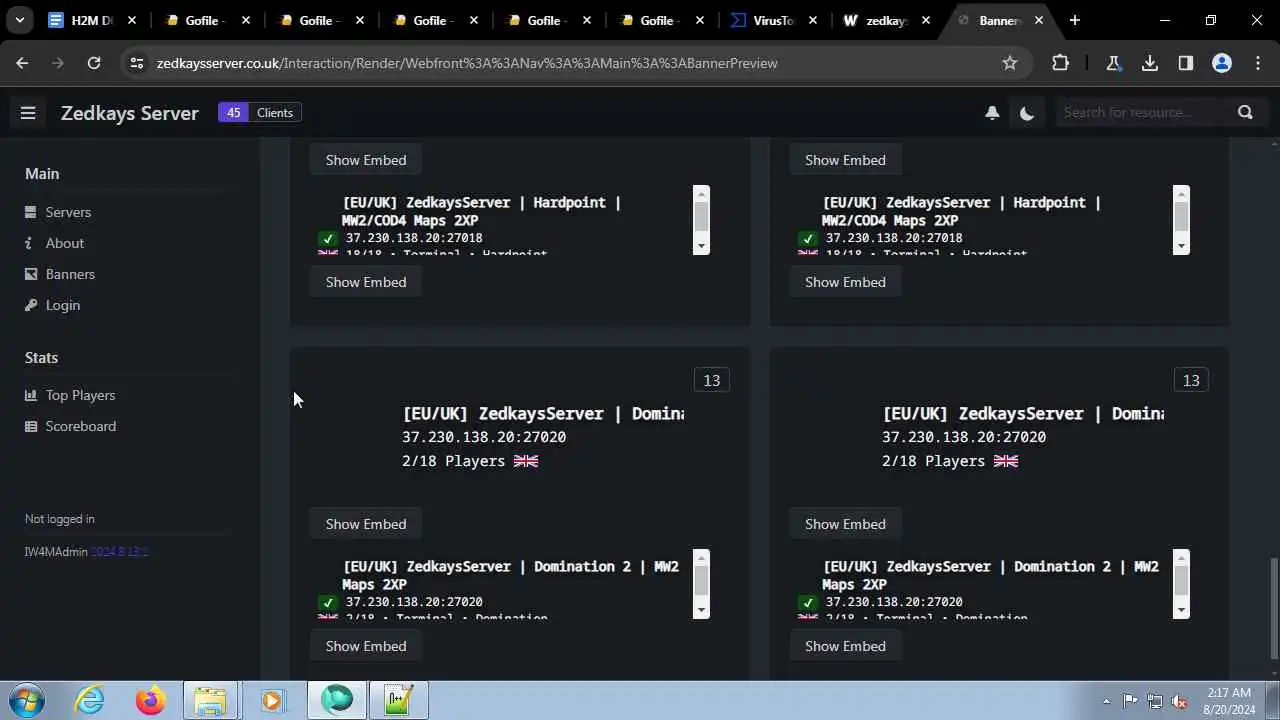Show hidden system tray icons
Image resolution: width=1280 pixels, height=720 pixels.
click(x=1106, y=701)
